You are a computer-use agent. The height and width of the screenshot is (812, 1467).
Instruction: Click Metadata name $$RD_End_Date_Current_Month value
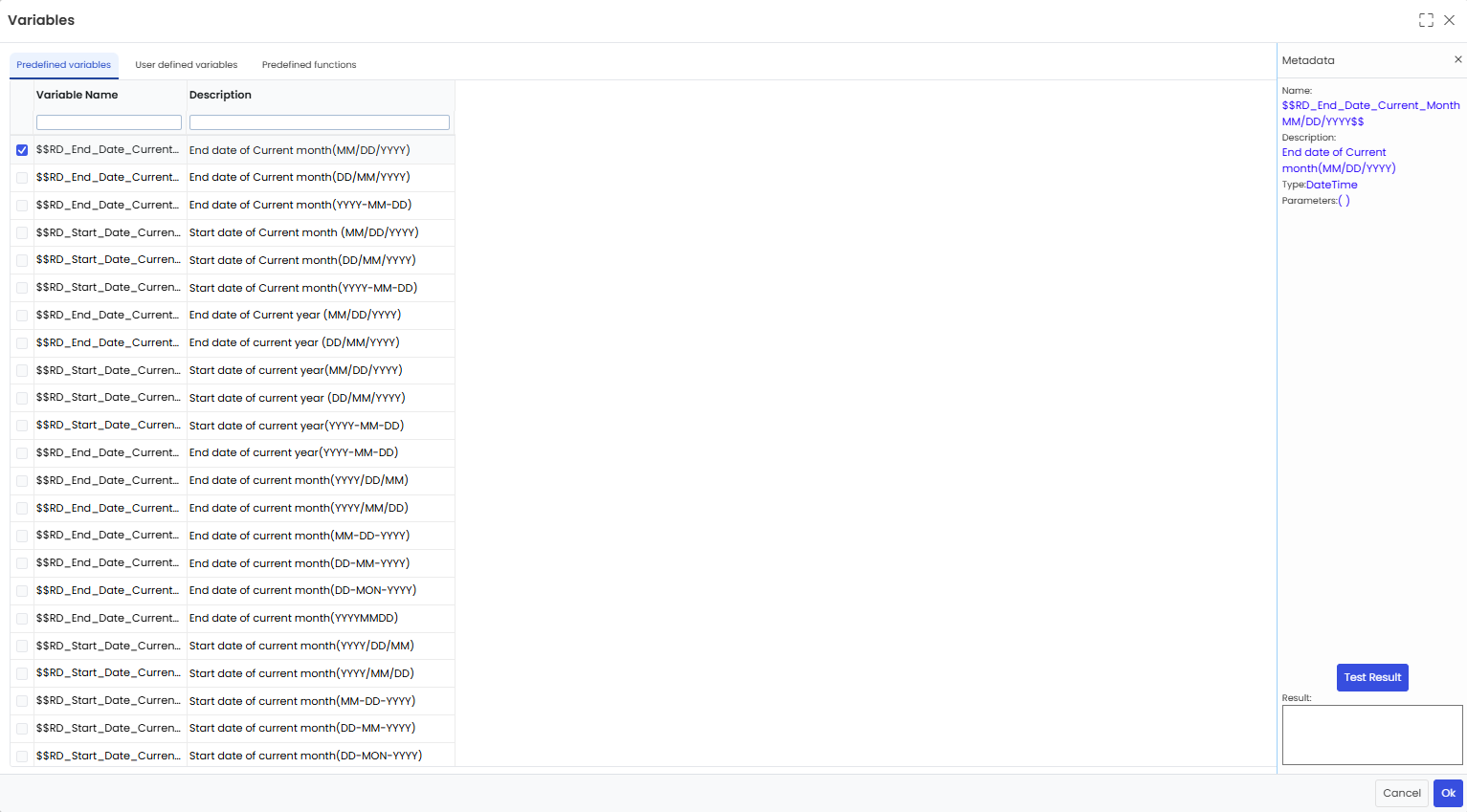[x=1371, y=113]
